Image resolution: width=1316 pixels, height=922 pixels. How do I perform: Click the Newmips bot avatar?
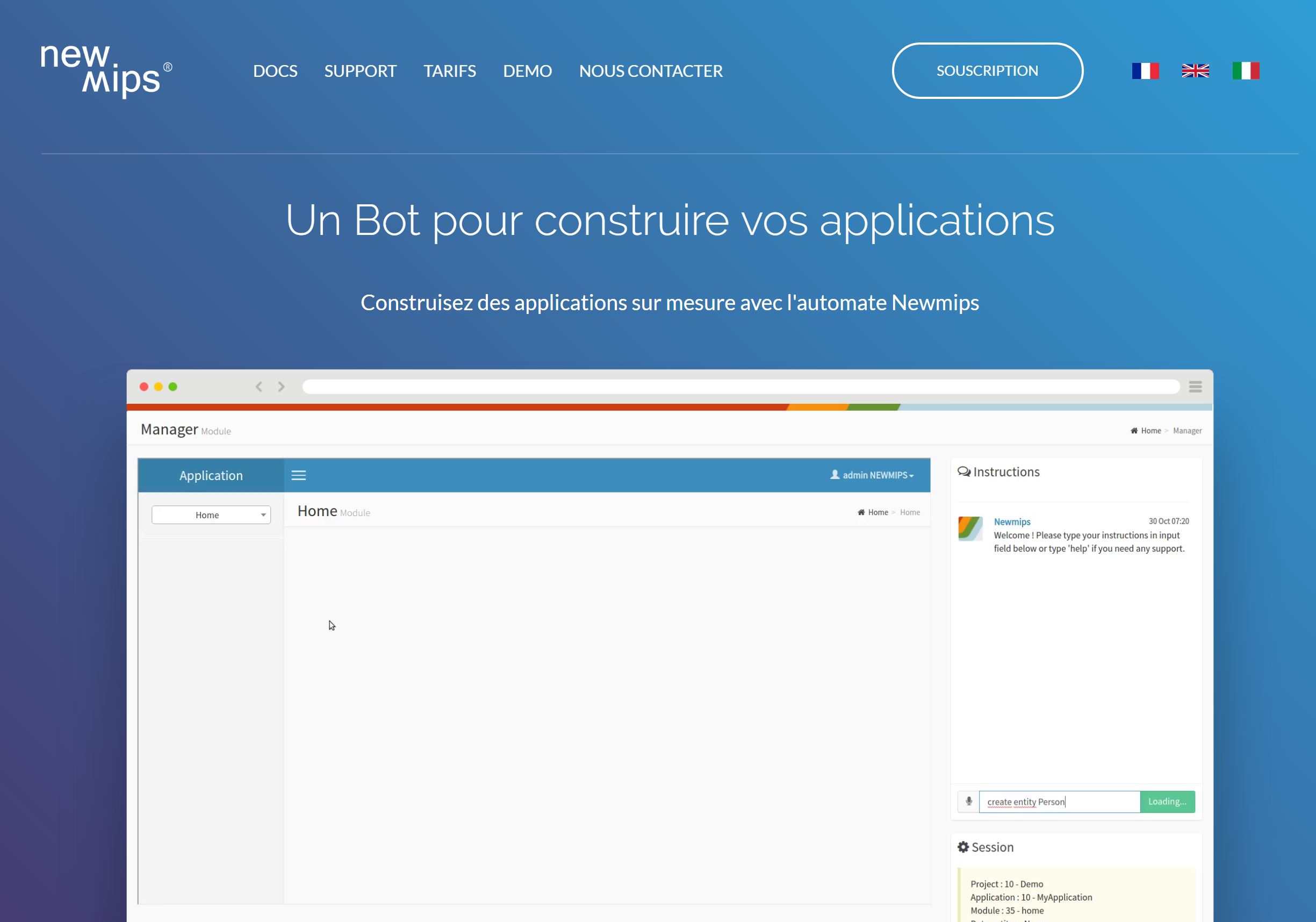[970, 528]
